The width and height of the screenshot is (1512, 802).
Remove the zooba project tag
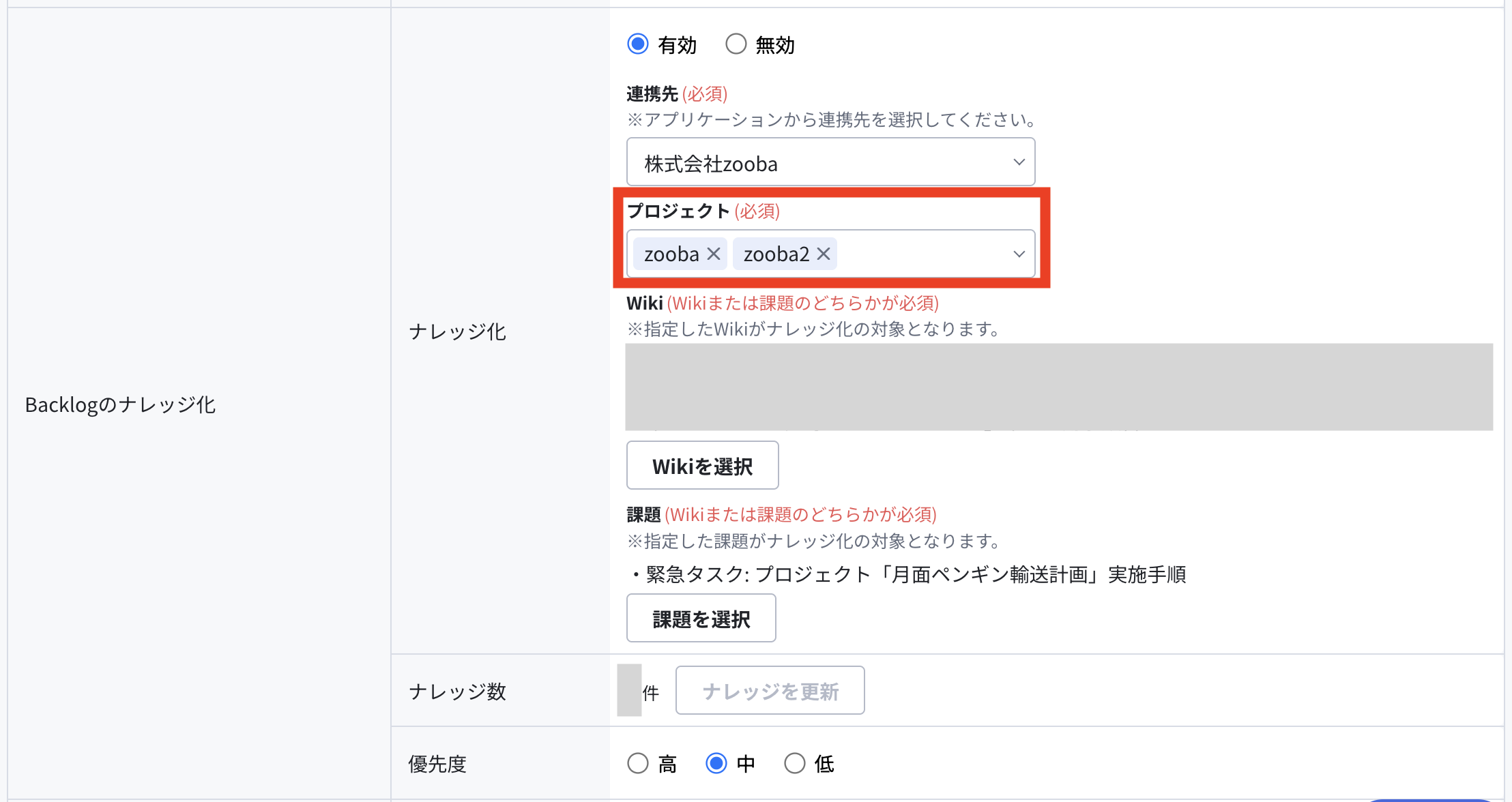coord(714,254)
